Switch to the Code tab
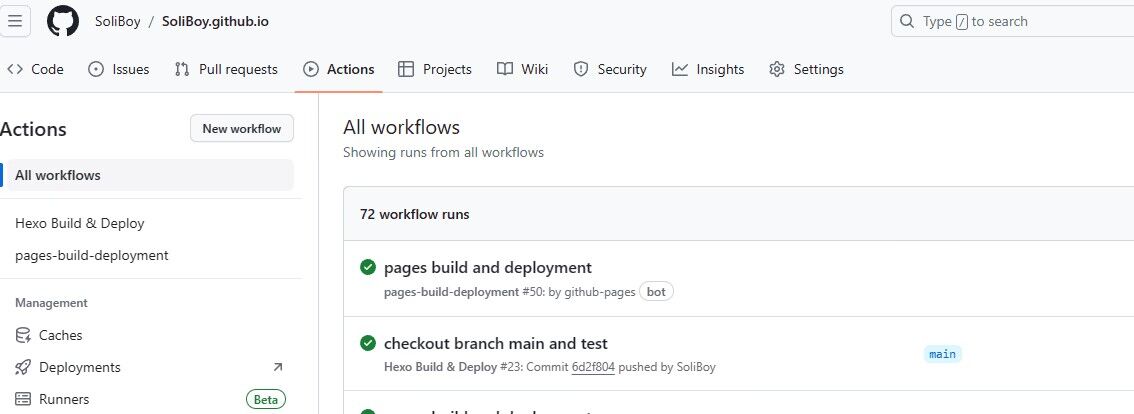 click(35, 69)
